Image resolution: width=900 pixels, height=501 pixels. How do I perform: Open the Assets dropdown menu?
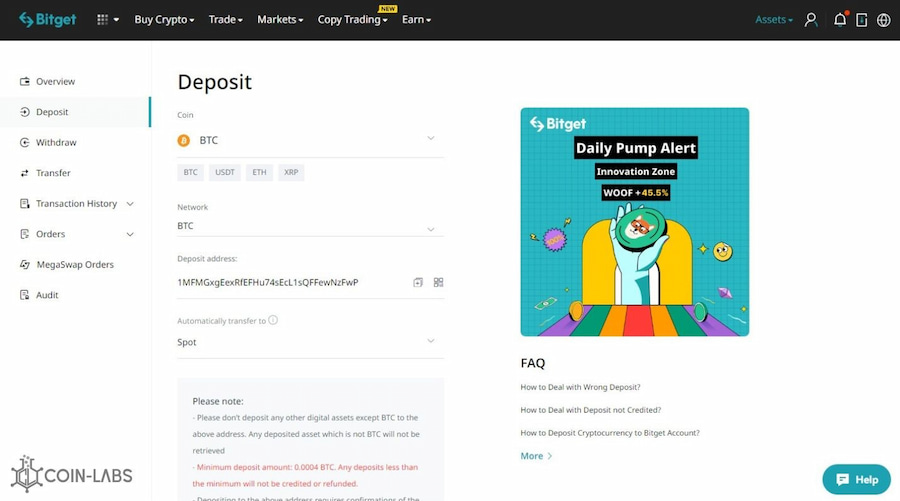(774, 20)
